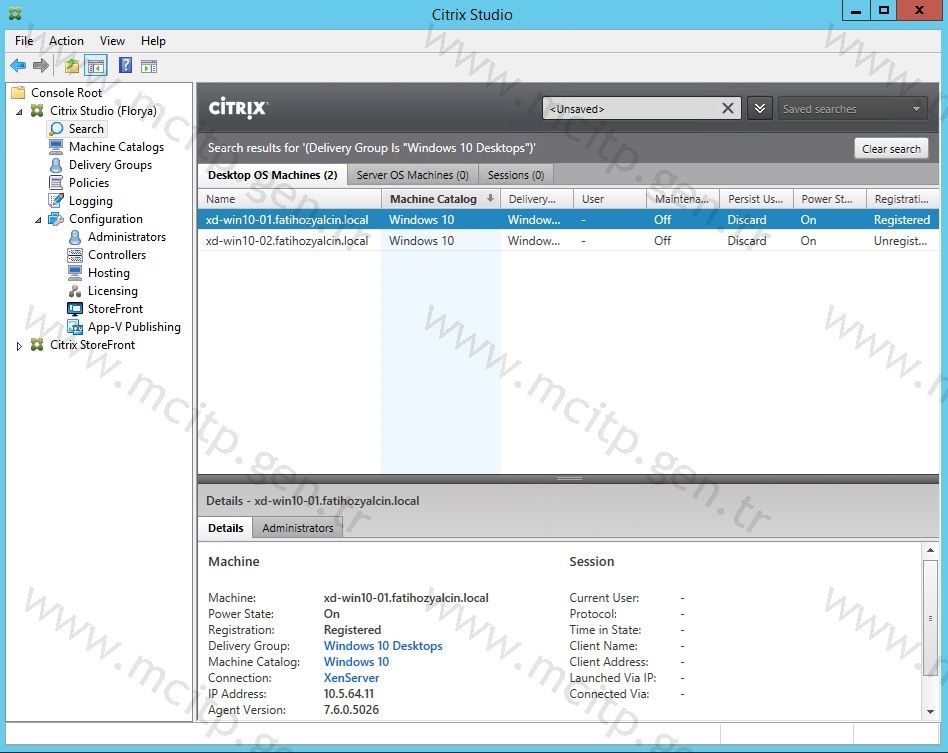Select Console Root in tree
Viewport: 948px width, 753px height.
tap(66, 93)
